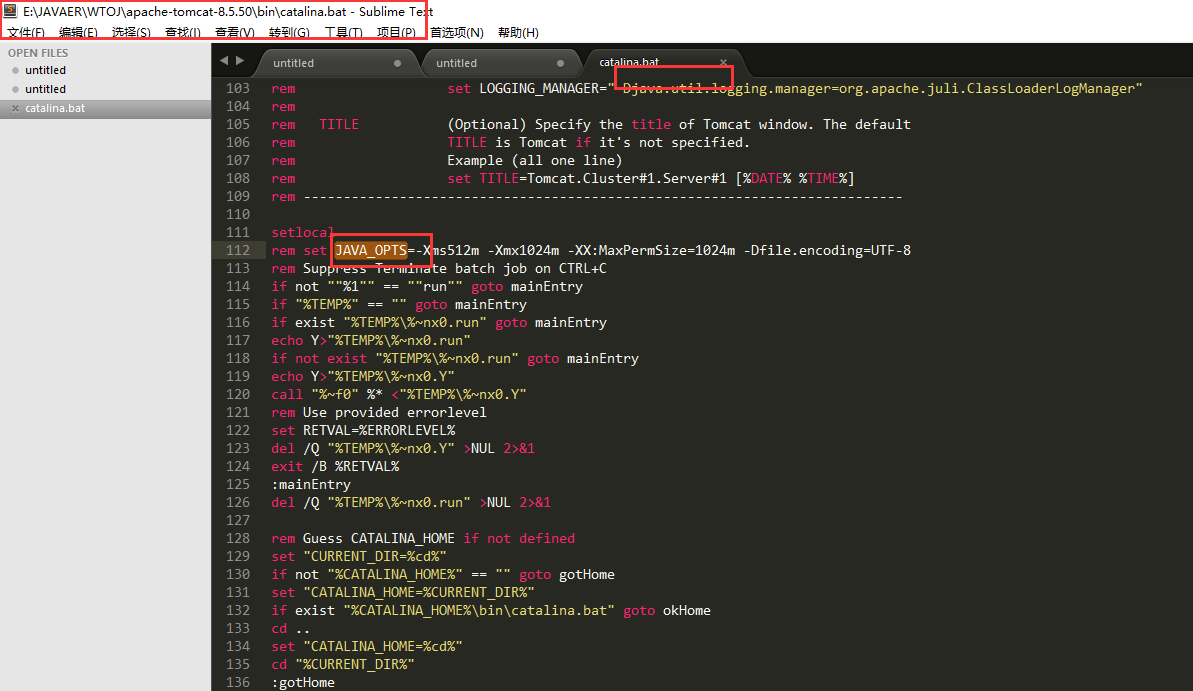
Task: Click line number 103 in the gutter
Action: pos(238,88)
